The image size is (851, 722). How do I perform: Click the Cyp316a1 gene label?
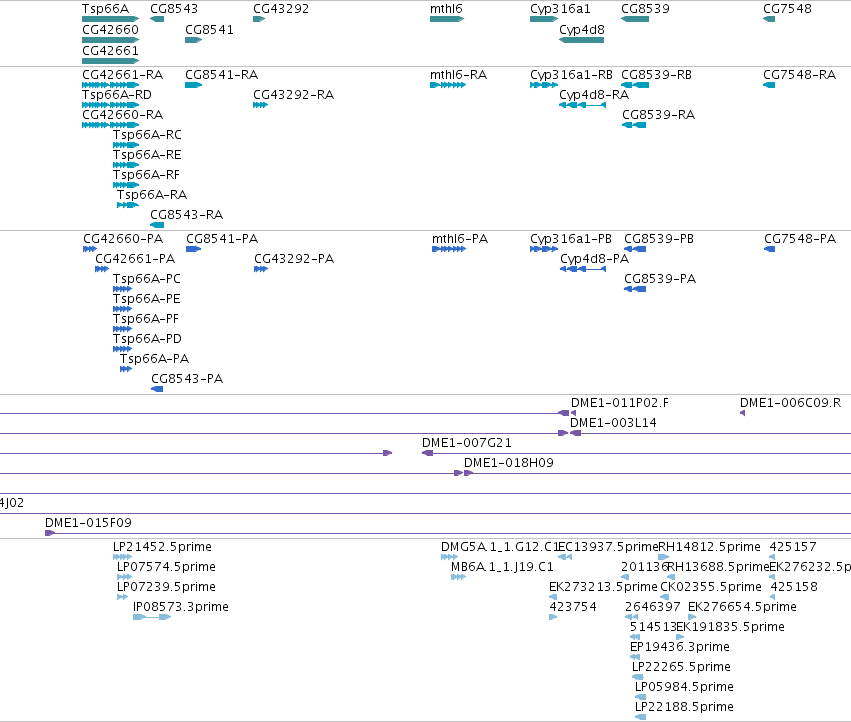(x=560, y=9)
